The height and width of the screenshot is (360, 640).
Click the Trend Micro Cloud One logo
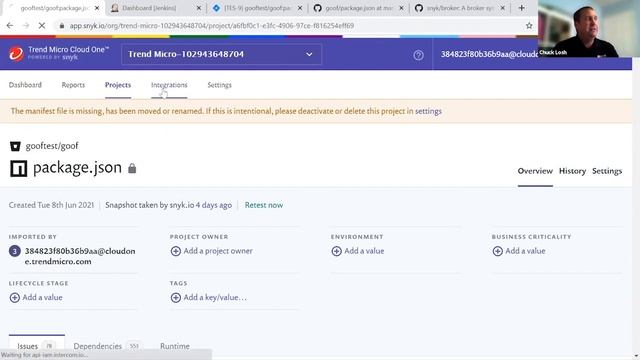tap(59, 53)
